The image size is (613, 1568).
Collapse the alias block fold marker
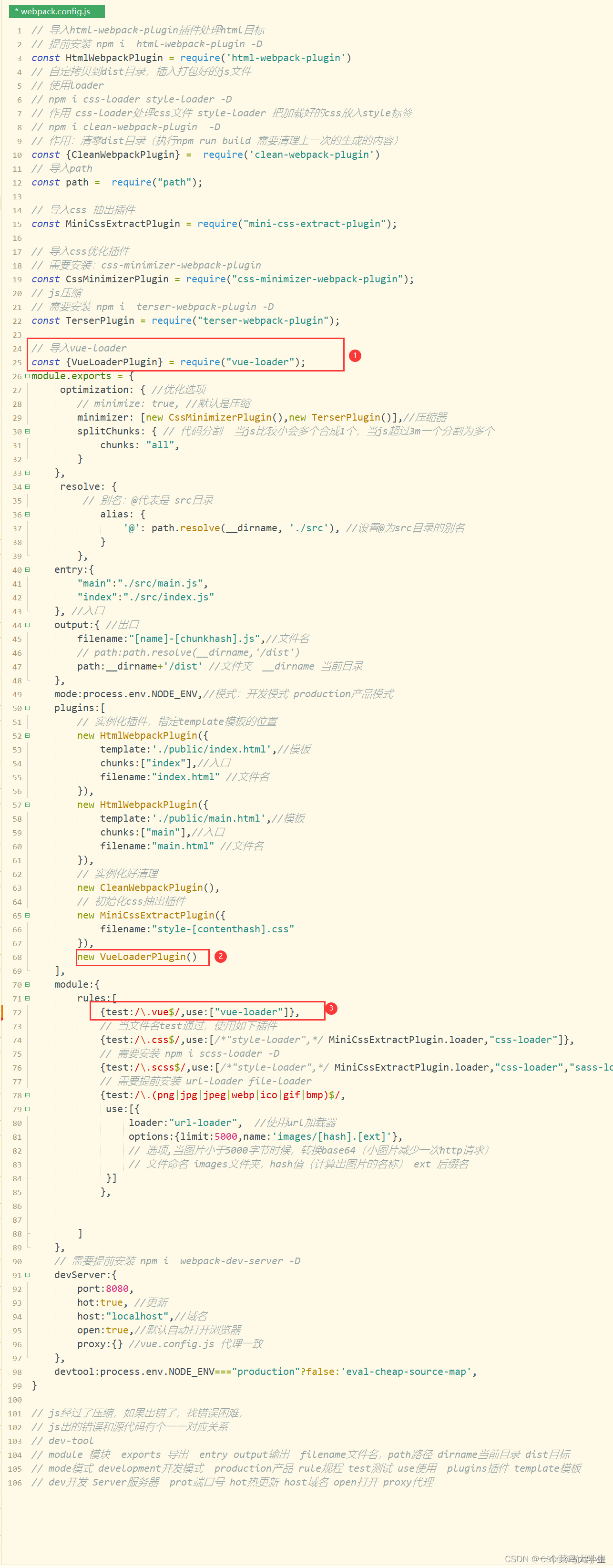pos(27,515)
